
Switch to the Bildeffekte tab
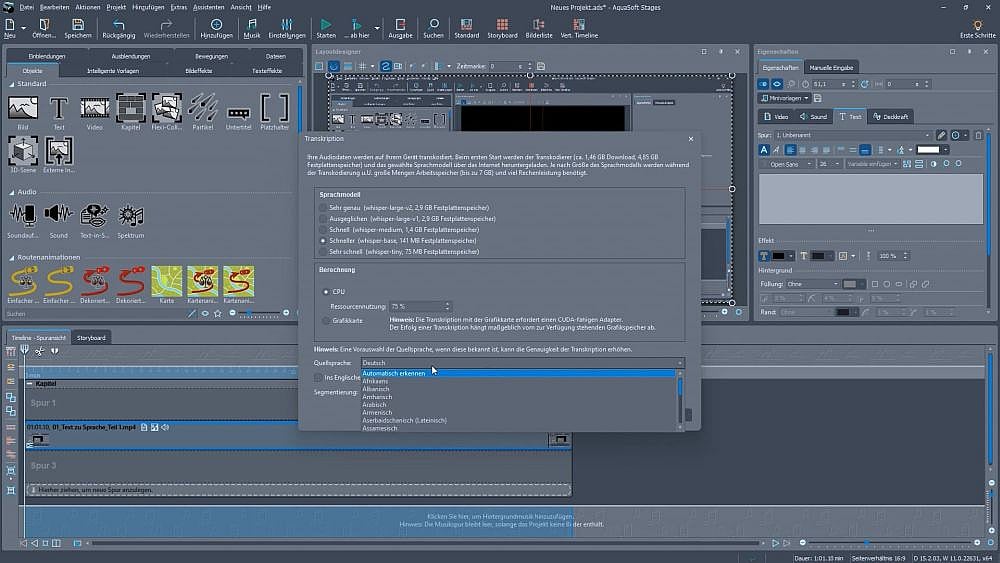(x=199, y=71)
